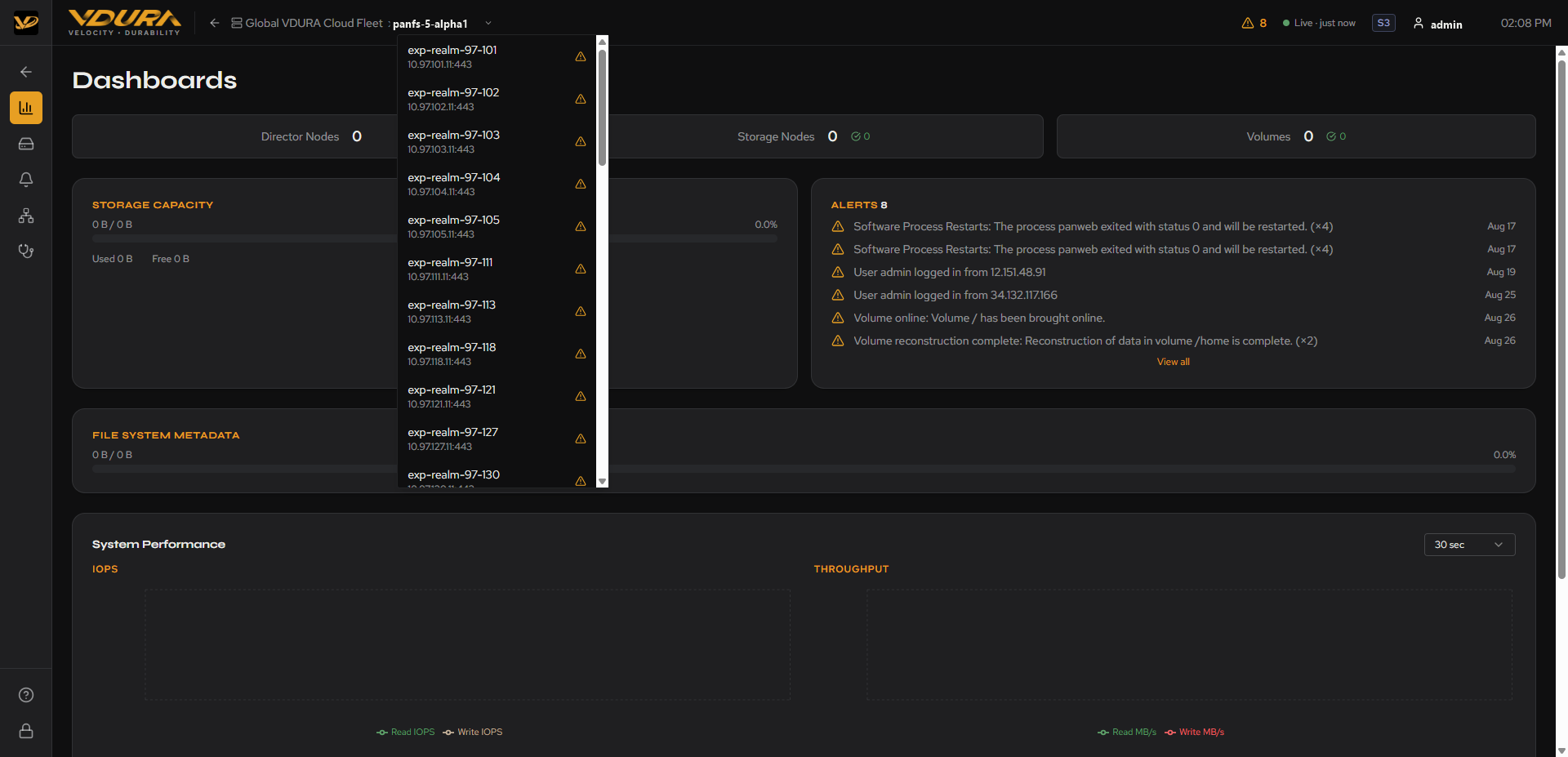The height and width of the screenshot is (757, 1568).
Task: Click the realm list scrollbar down arrow
Action: [x=603, y=482]
